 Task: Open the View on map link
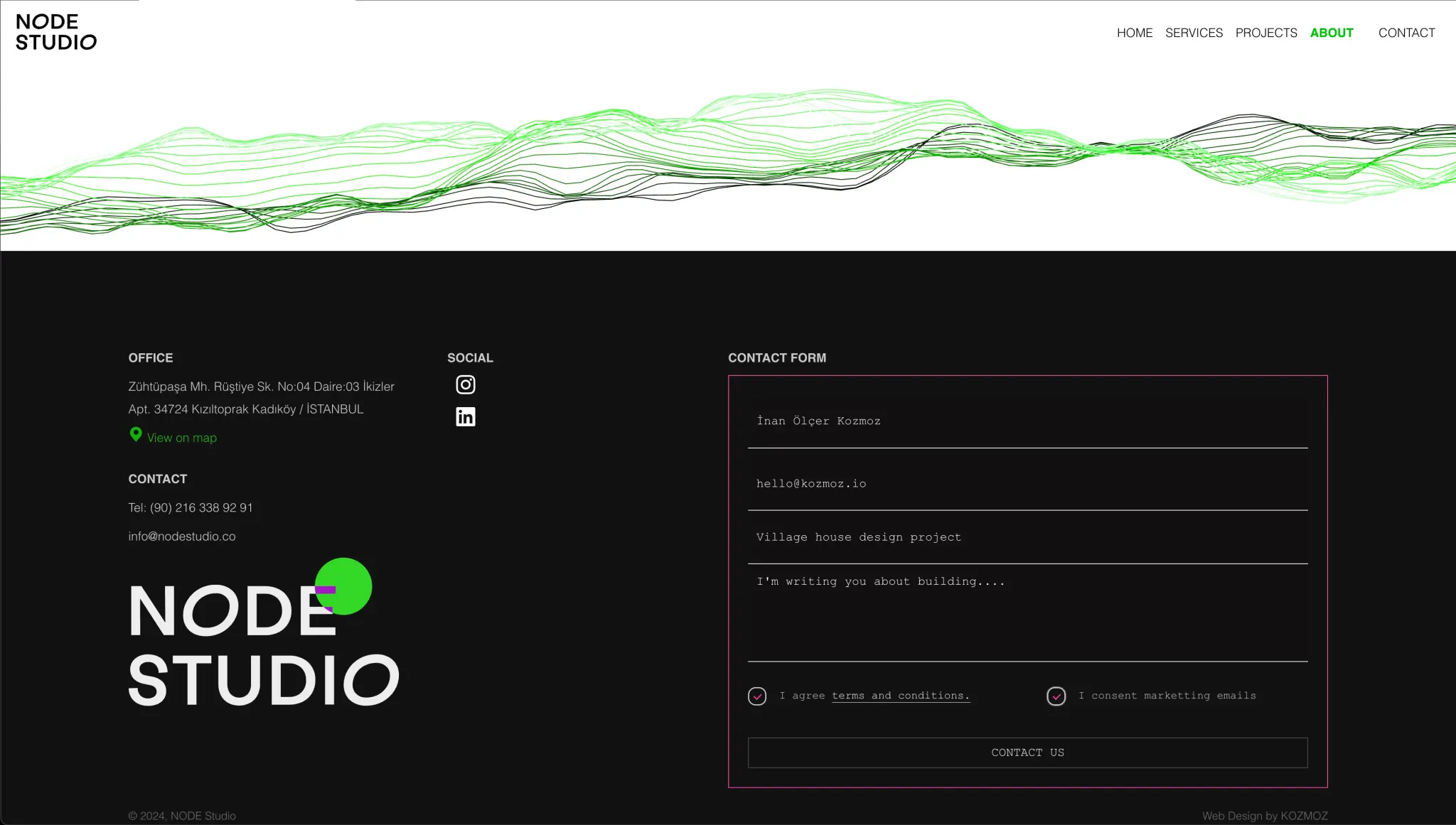coord(181,438)
